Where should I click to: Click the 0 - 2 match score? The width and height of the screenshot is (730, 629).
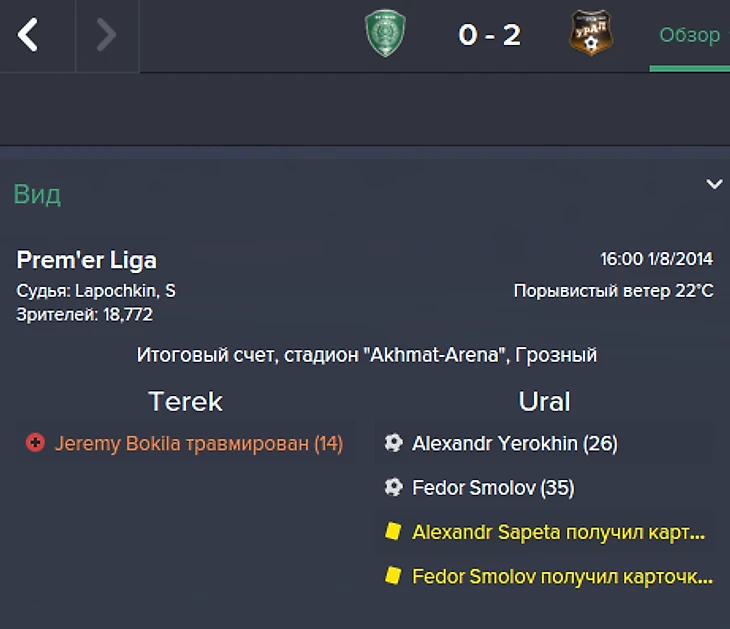pos(489,35)
